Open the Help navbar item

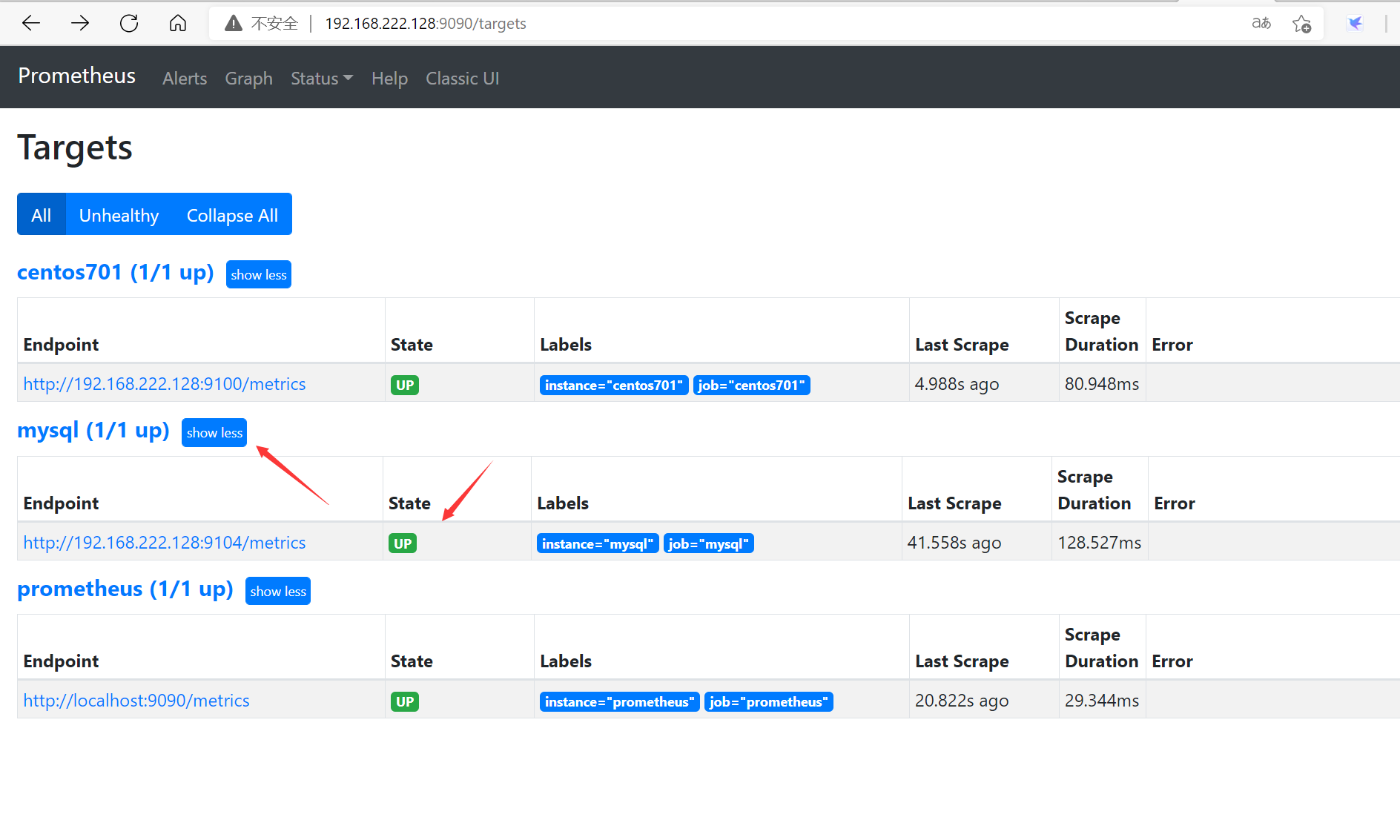[389, 79]
